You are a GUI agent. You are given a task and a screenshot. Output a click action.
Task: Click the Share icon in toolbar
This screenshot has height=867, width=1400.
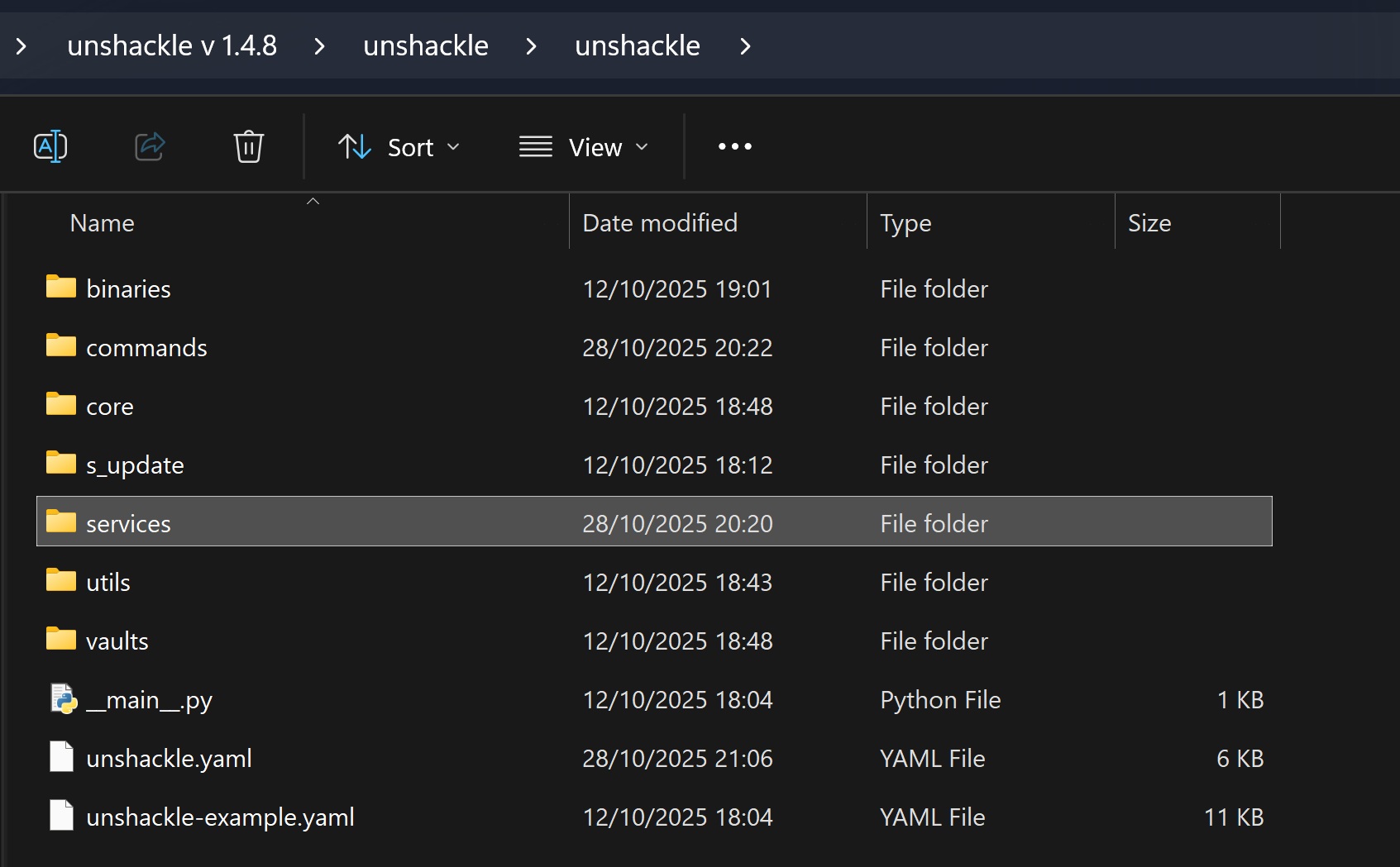coord(150,147)
